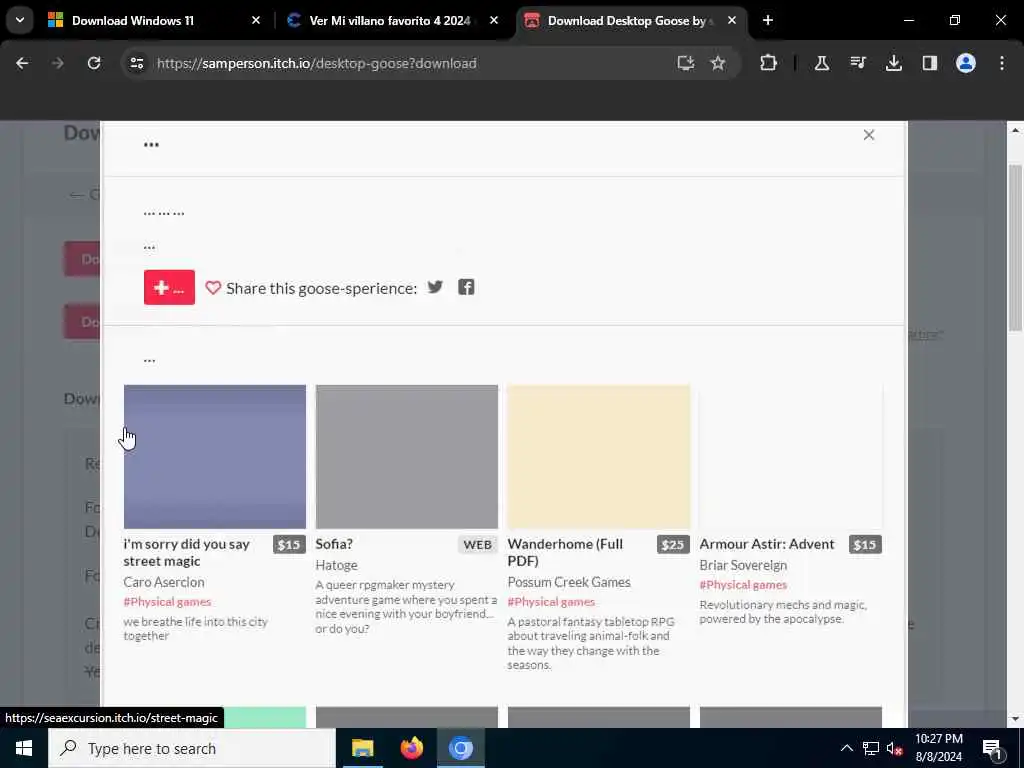Close the Ver Mi villano favorito tab

[x=494, y=21]
